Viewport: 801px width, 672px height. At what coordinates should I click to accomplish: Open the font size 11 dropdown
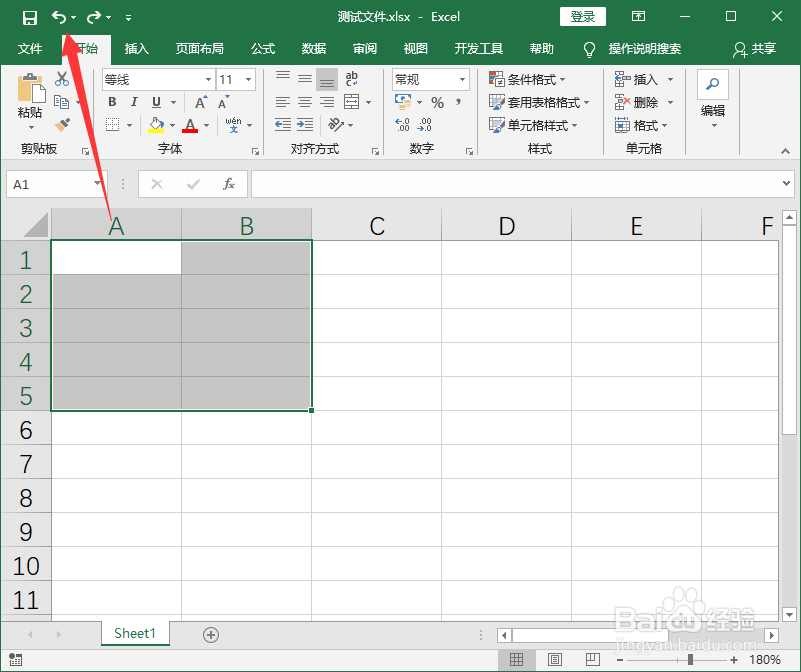pos(248,80)
